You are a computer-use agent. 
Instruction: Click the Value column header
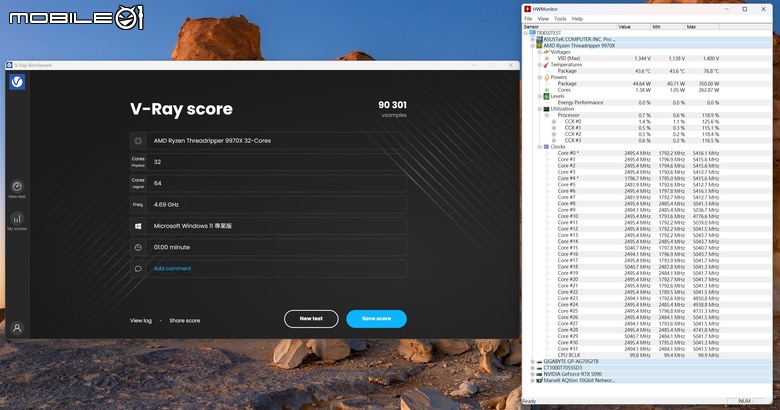pos(633,27)
